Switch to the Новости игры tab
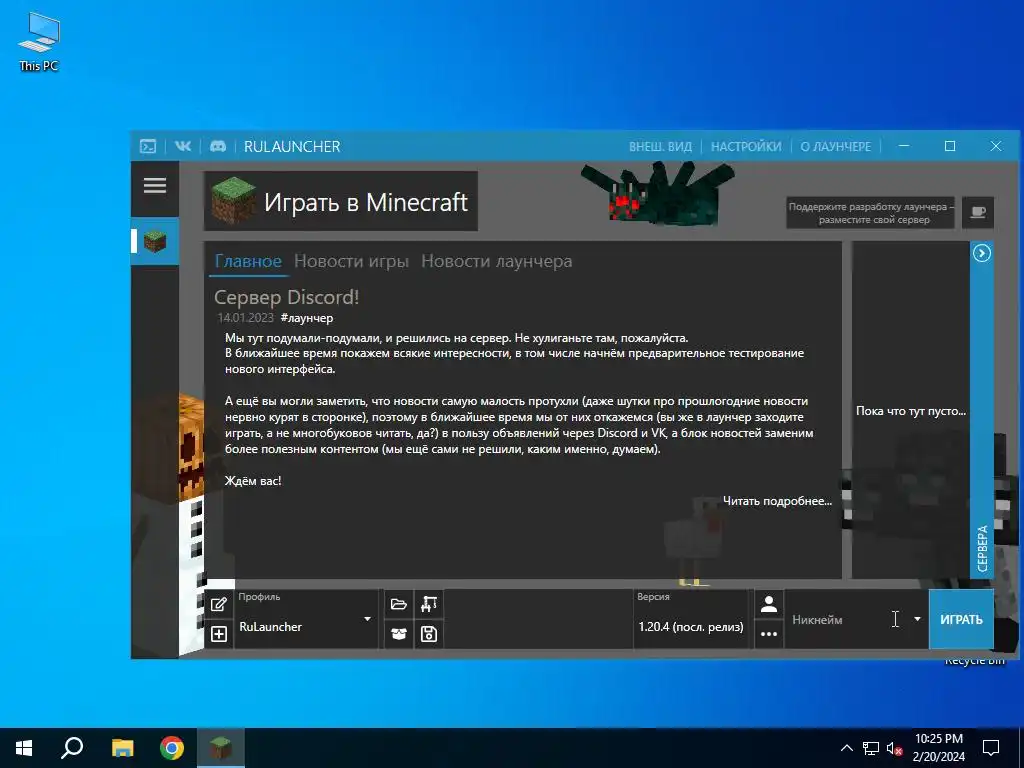This screenshot has height=768, width=1024. point(351,261)
